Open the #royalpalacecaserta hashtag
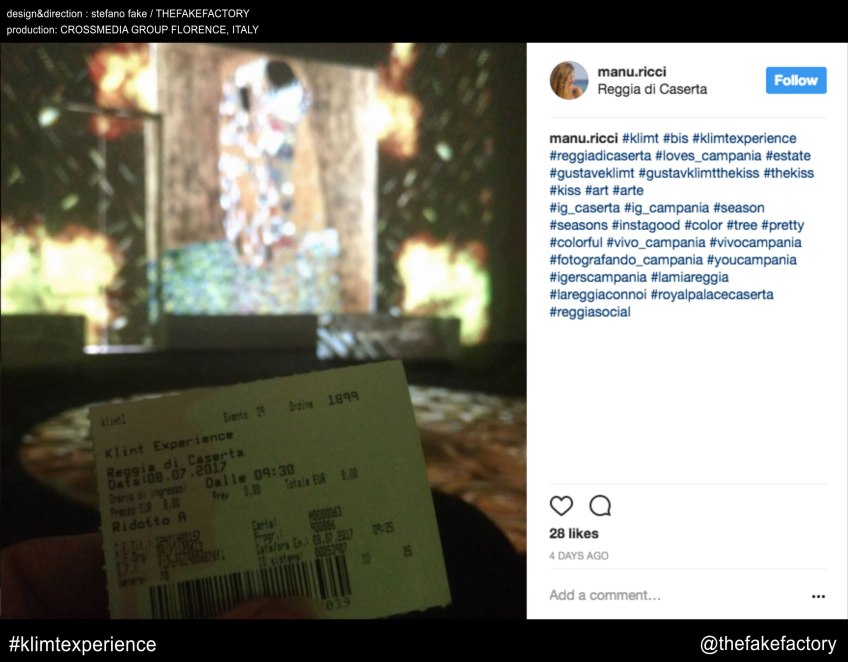The width and height of the screenshot is (848, 662). pos(712,294)
